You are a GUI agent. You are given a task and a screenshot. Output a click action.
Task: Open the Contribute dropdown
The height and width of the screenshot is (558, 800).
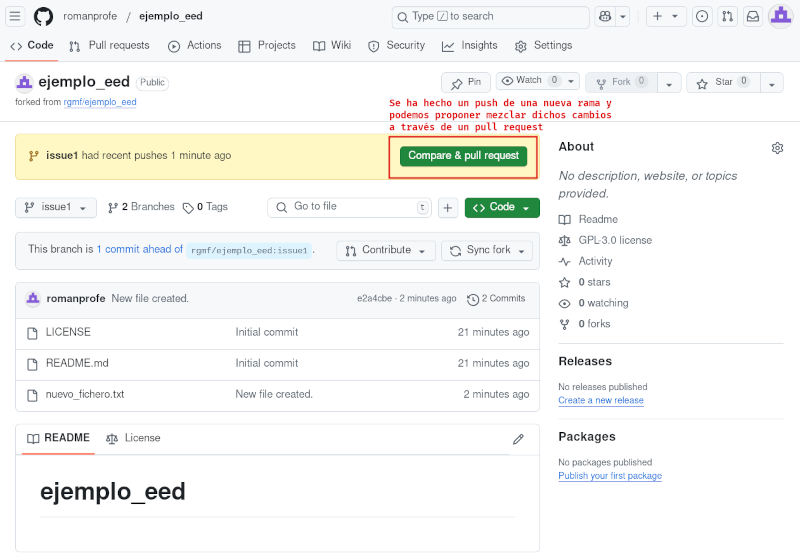tap(386, 250)
